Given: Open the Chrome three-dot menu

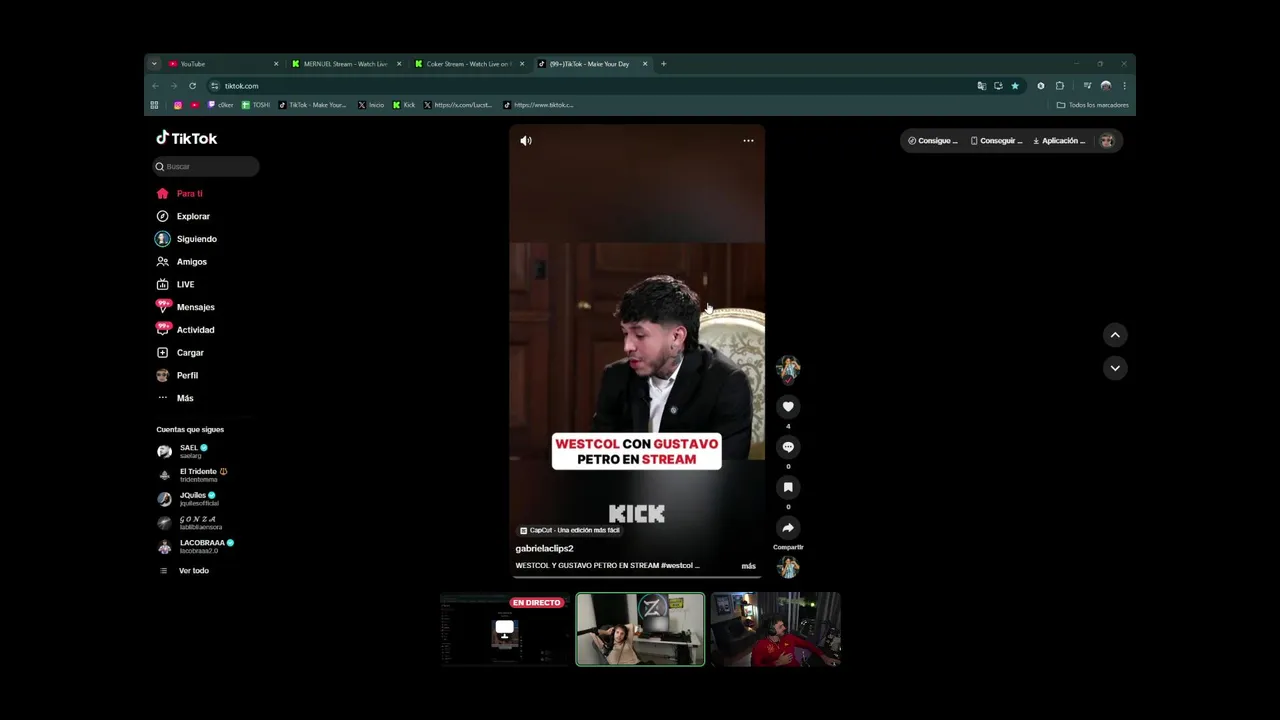Looking at the screenshot, I should 1124,86.
